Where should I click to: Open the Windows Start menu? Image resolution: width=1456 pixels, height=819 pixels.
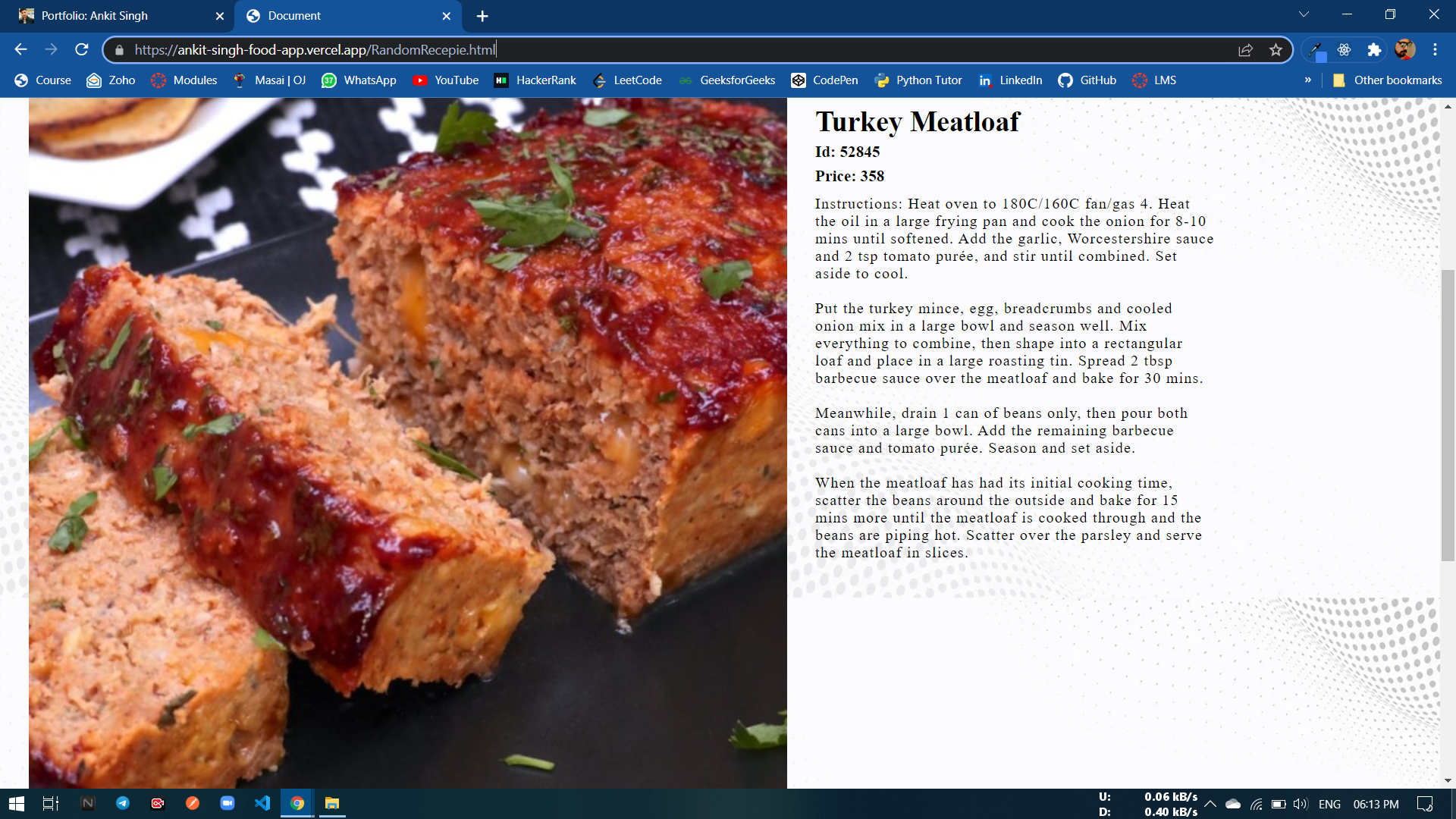coord(17,803)
